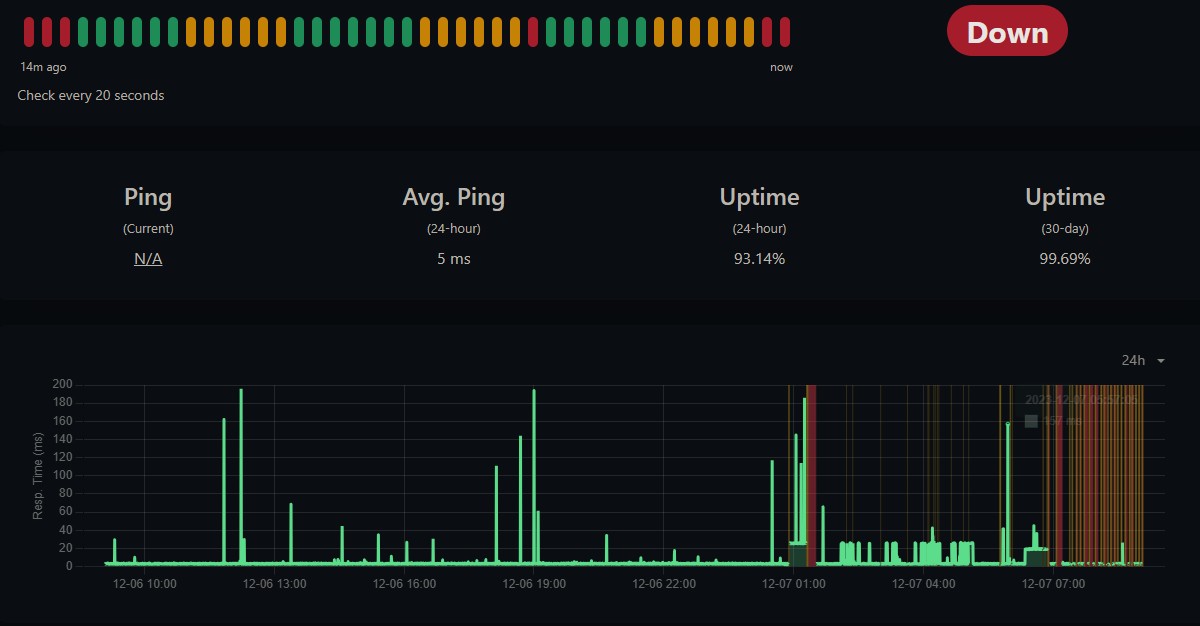Click the 30-day uptime value 99.69%
The image size is (1200, 626).
[x=1065, y=259]
